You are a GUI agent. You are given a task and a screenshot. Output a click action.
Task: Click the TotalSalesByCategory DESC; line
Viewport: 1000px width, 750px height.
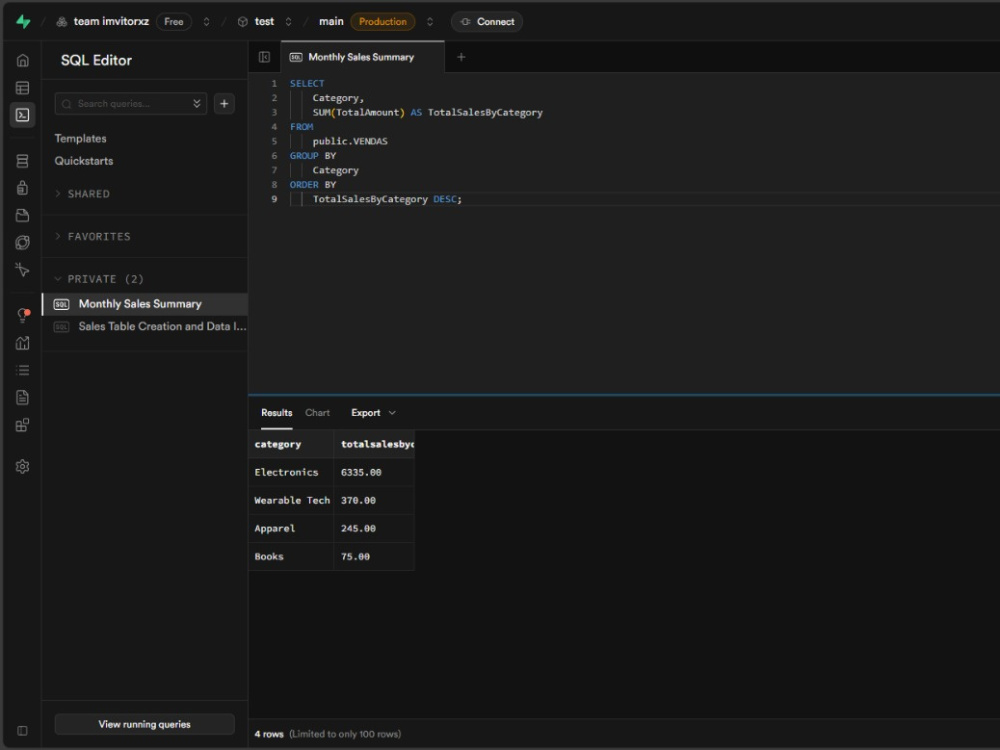pos(387,199)
